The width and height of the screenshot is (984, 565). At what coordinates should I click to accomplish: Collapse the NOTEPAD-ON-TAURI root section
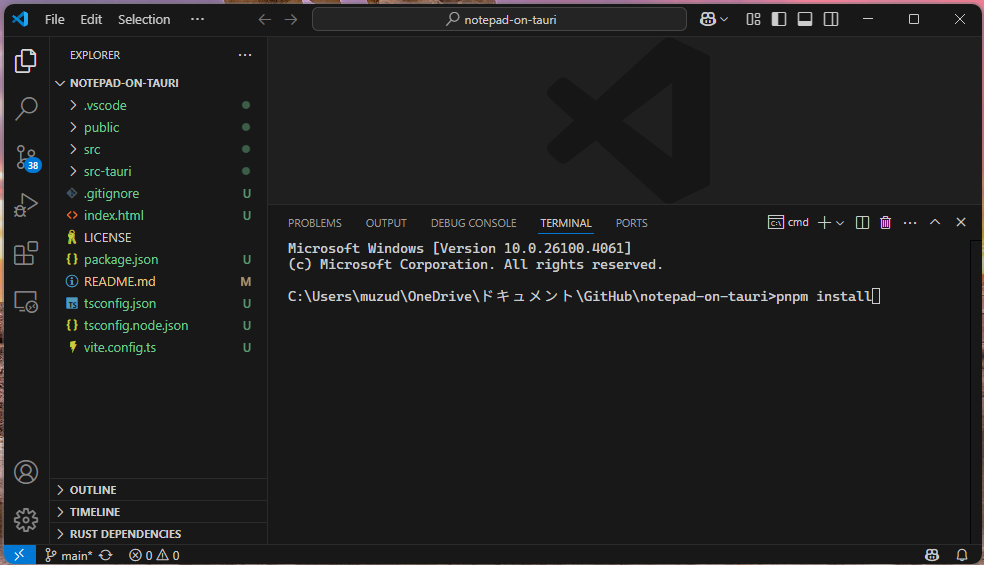(158, 83)
